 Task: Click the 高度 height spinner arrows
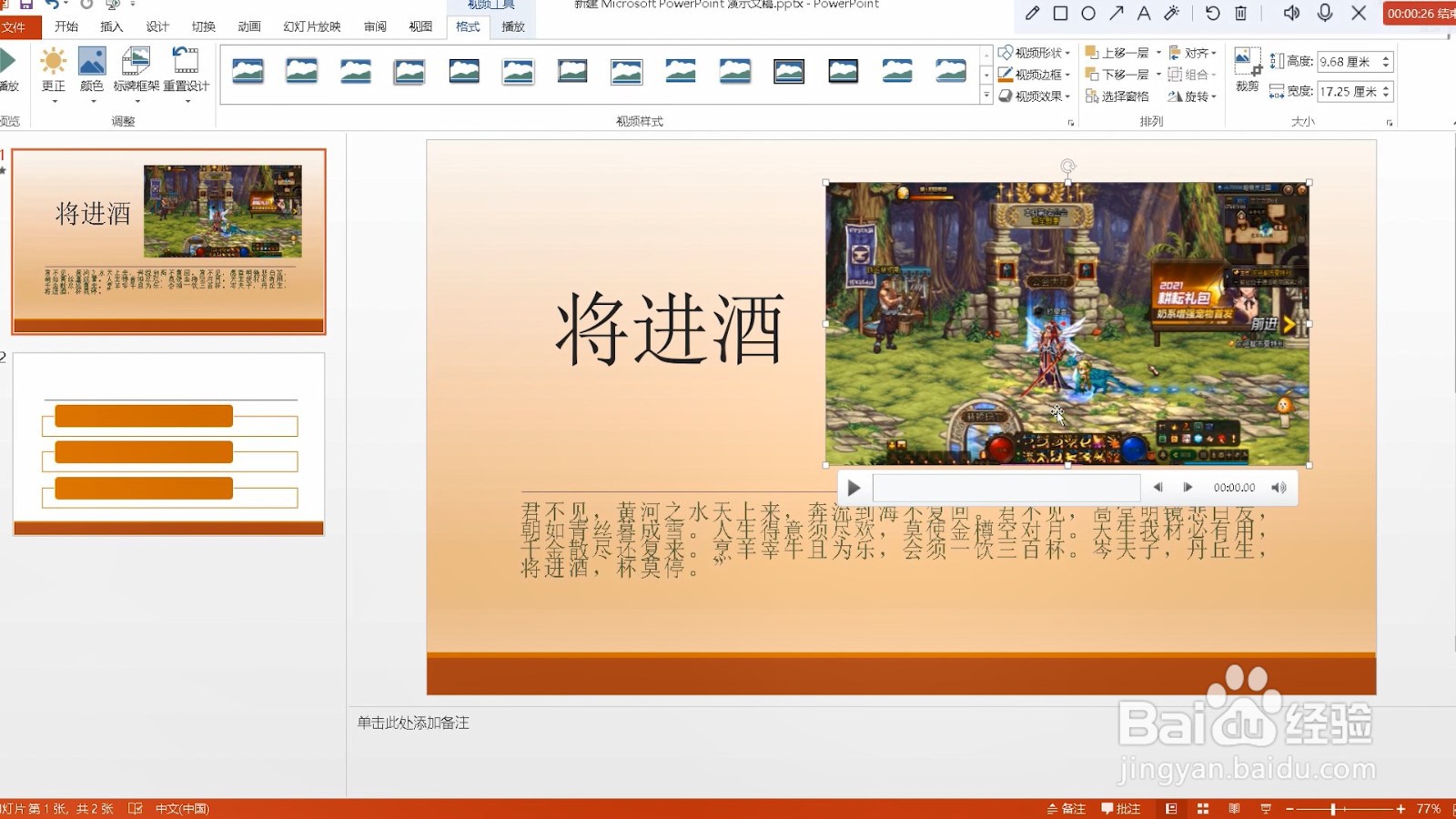(x=1386, y=62)
